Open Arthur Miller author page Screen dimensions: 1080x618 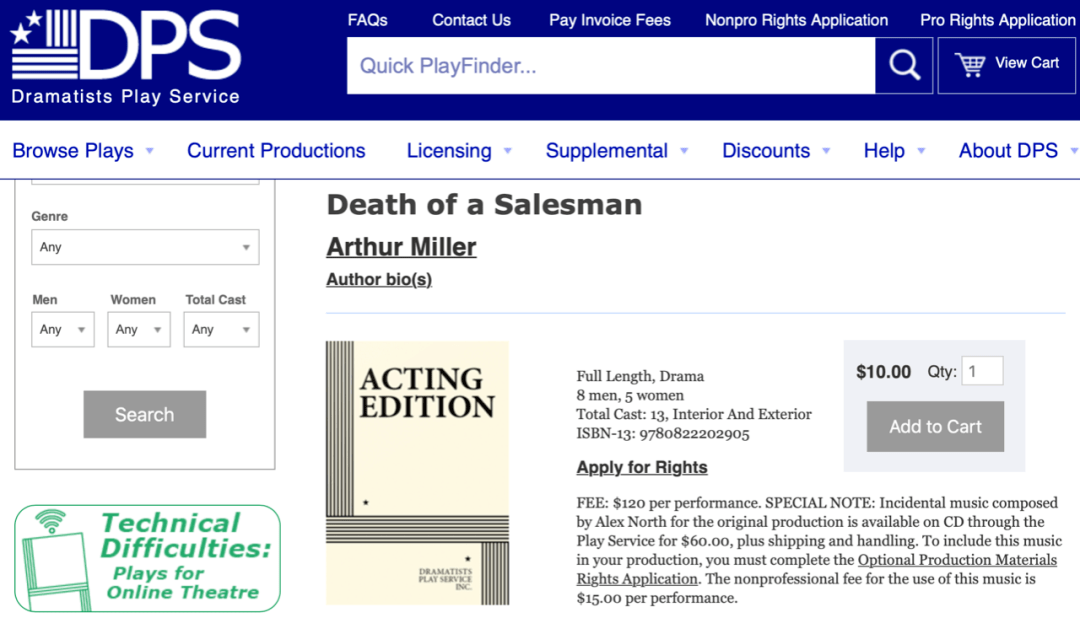[x=402, y=247]
